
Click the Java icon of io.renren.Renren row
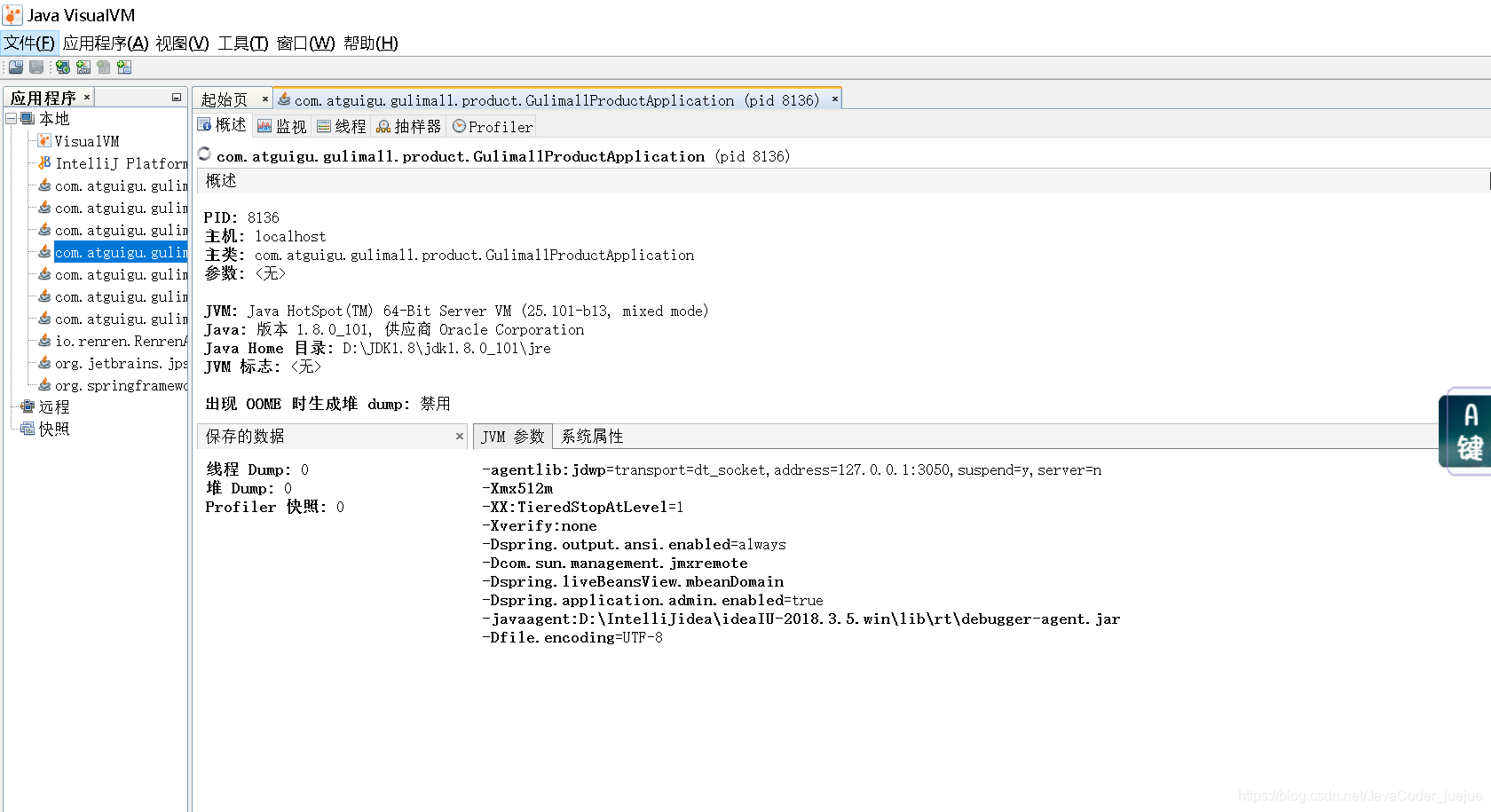coord(44,341)
